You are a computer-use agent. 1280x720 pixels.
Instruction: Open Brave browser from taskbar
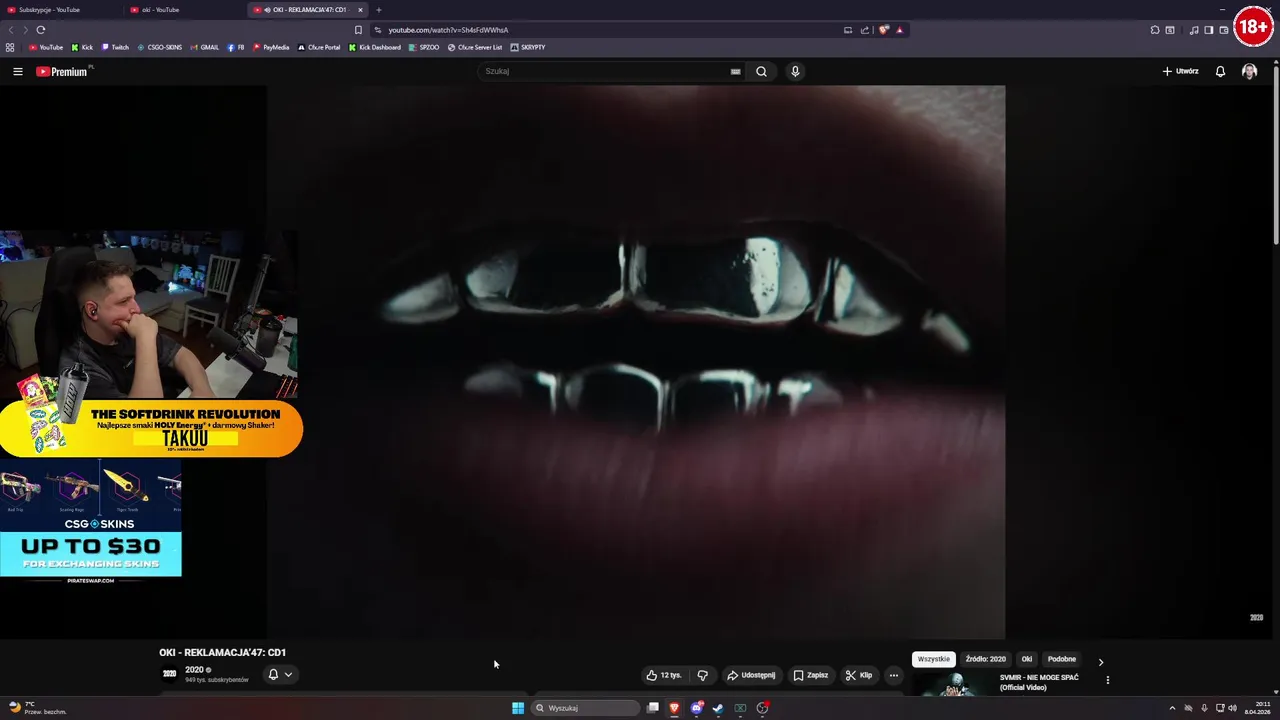674,708
